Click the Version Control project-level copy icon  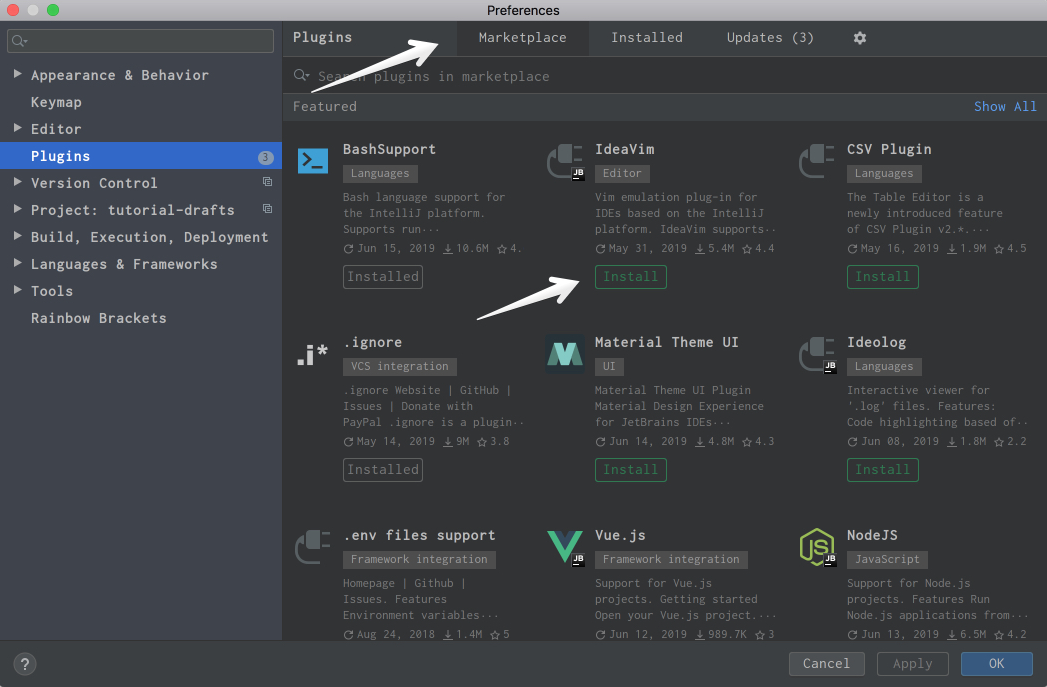[267, 182]
